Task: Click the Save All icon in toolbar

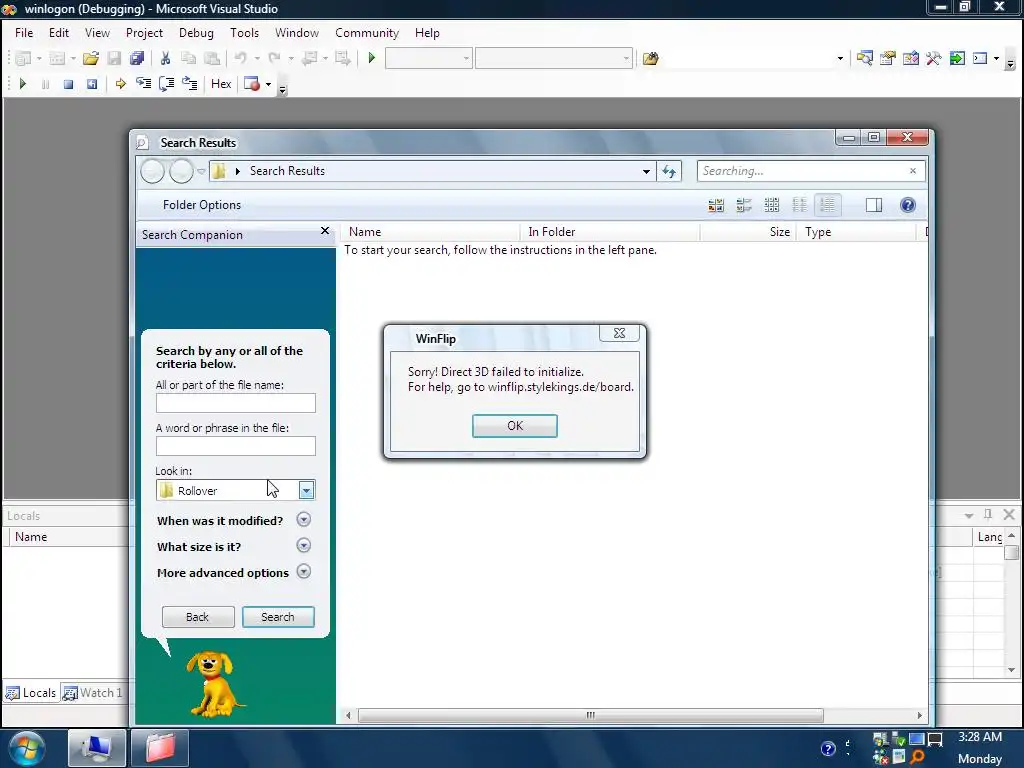Action: click(136, 58)
